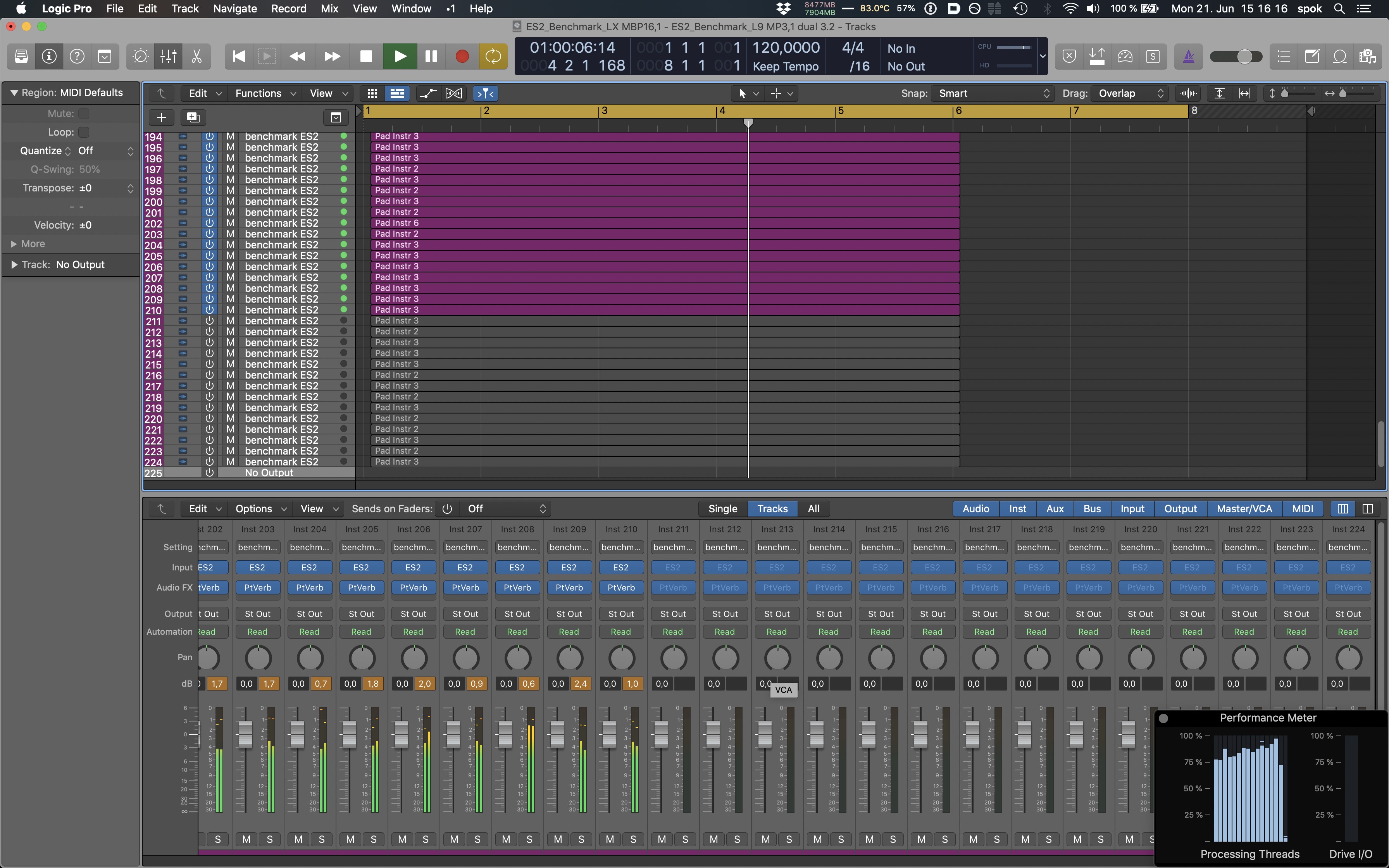
Task: Click the Aux channel filter button
Action: point(1055,509)
